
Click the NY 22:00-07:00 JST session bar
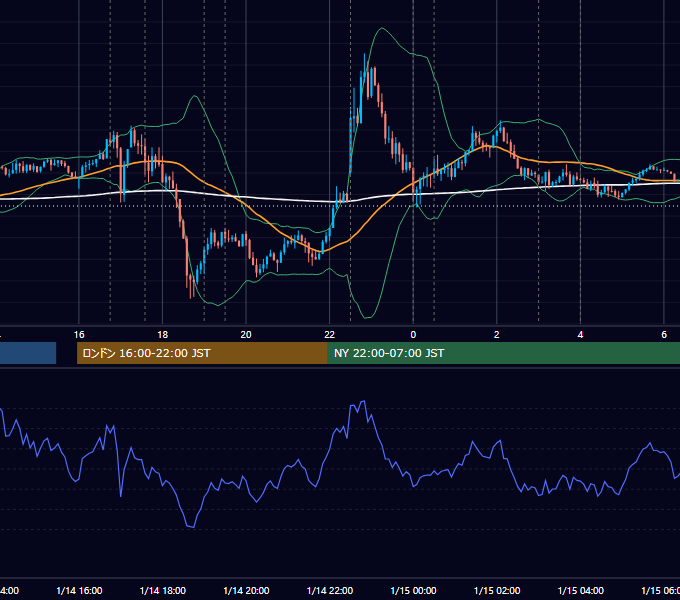[503, 353]
